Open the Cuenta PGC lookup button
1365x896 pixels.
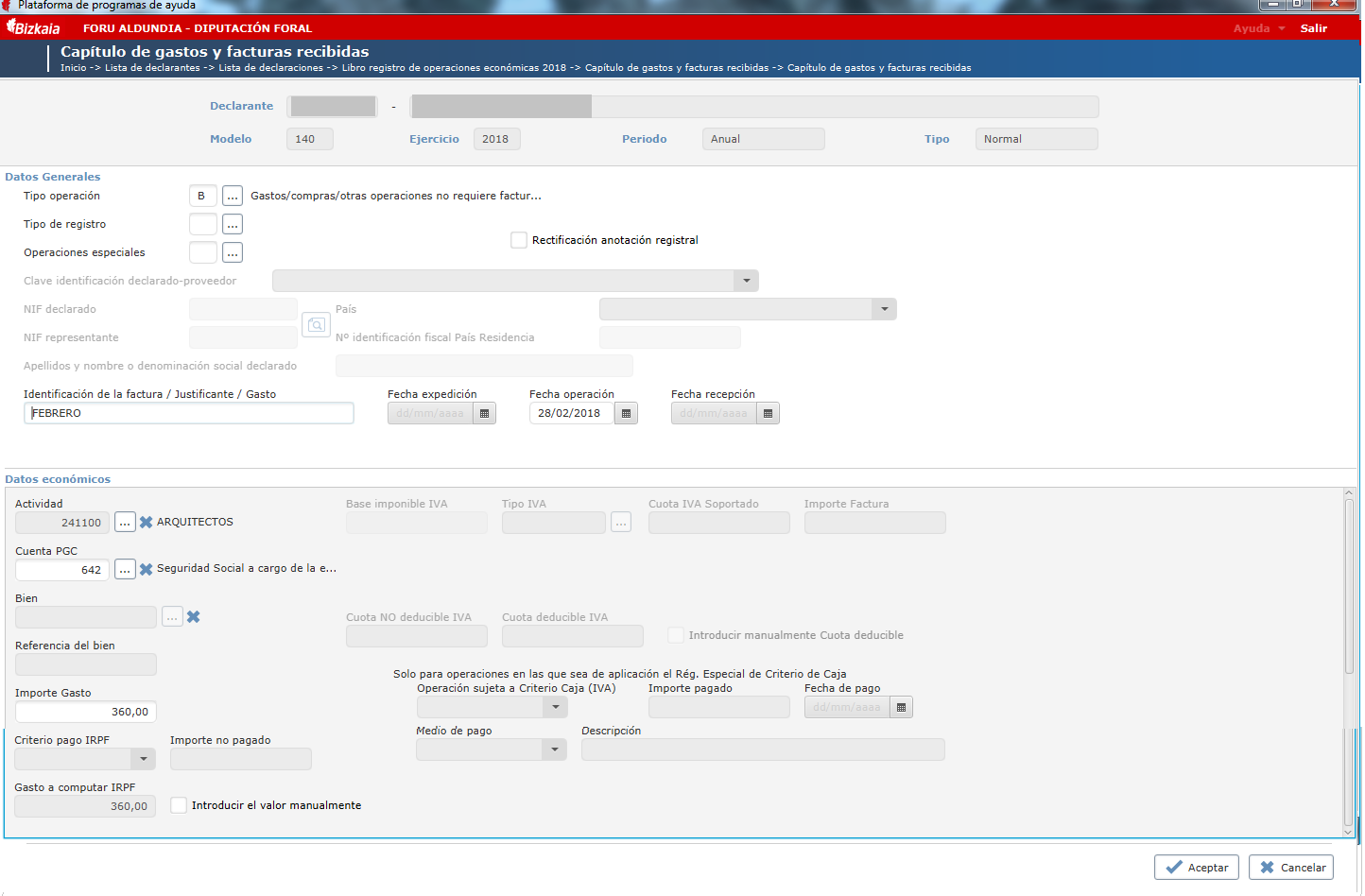(125, 569)
